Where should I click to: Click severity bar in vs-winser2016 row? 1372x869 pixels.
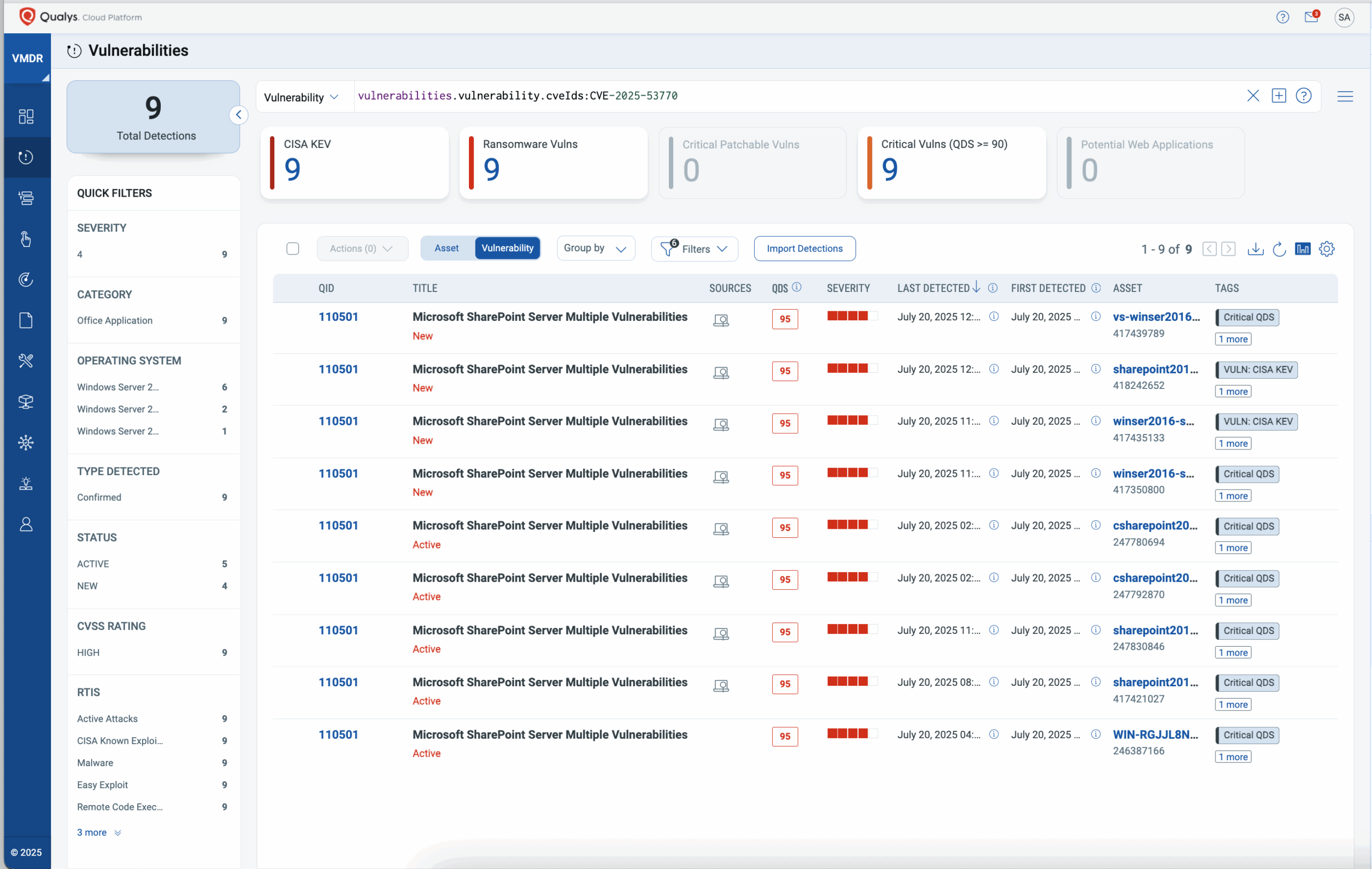[852, 316]
